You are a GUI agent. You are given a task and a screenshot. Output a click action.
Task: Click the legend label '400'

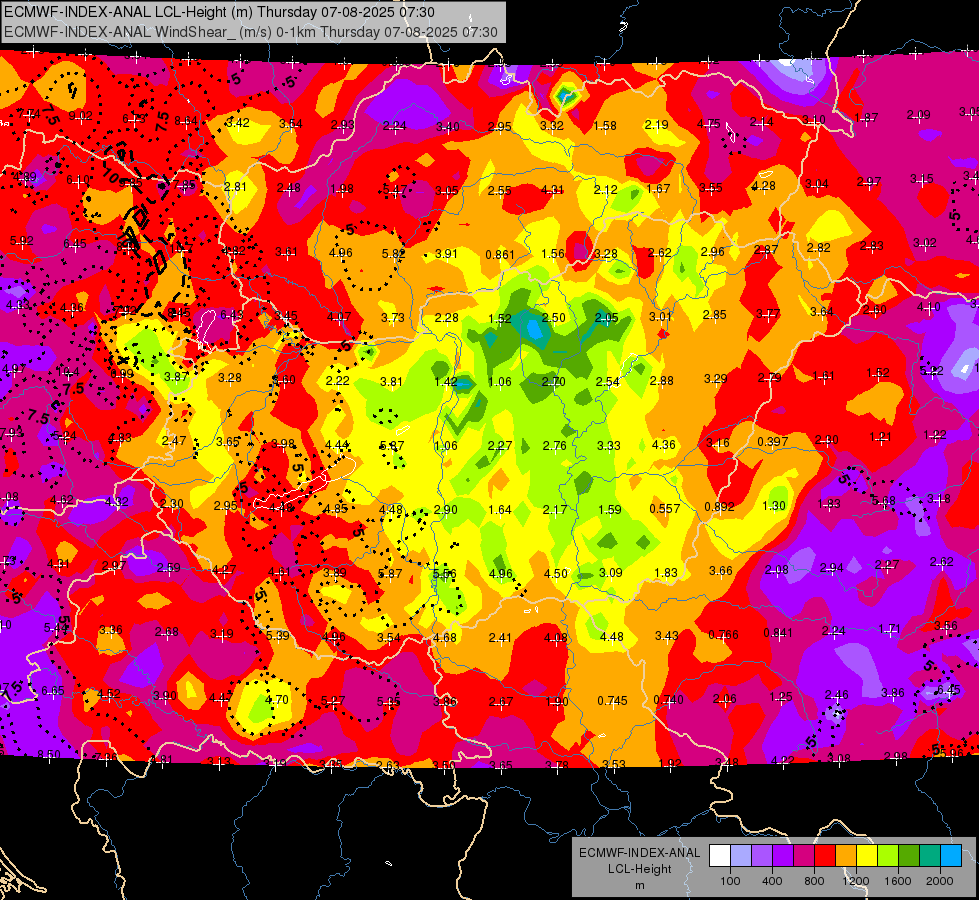(x=772, y=881)
